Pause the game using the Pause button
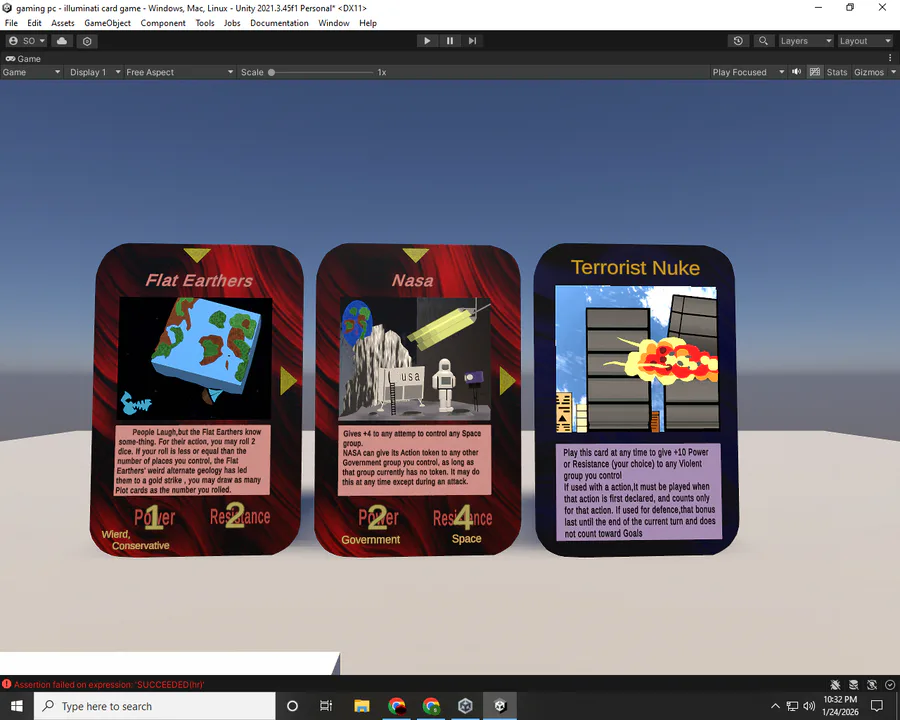 (x=449, y=41)
